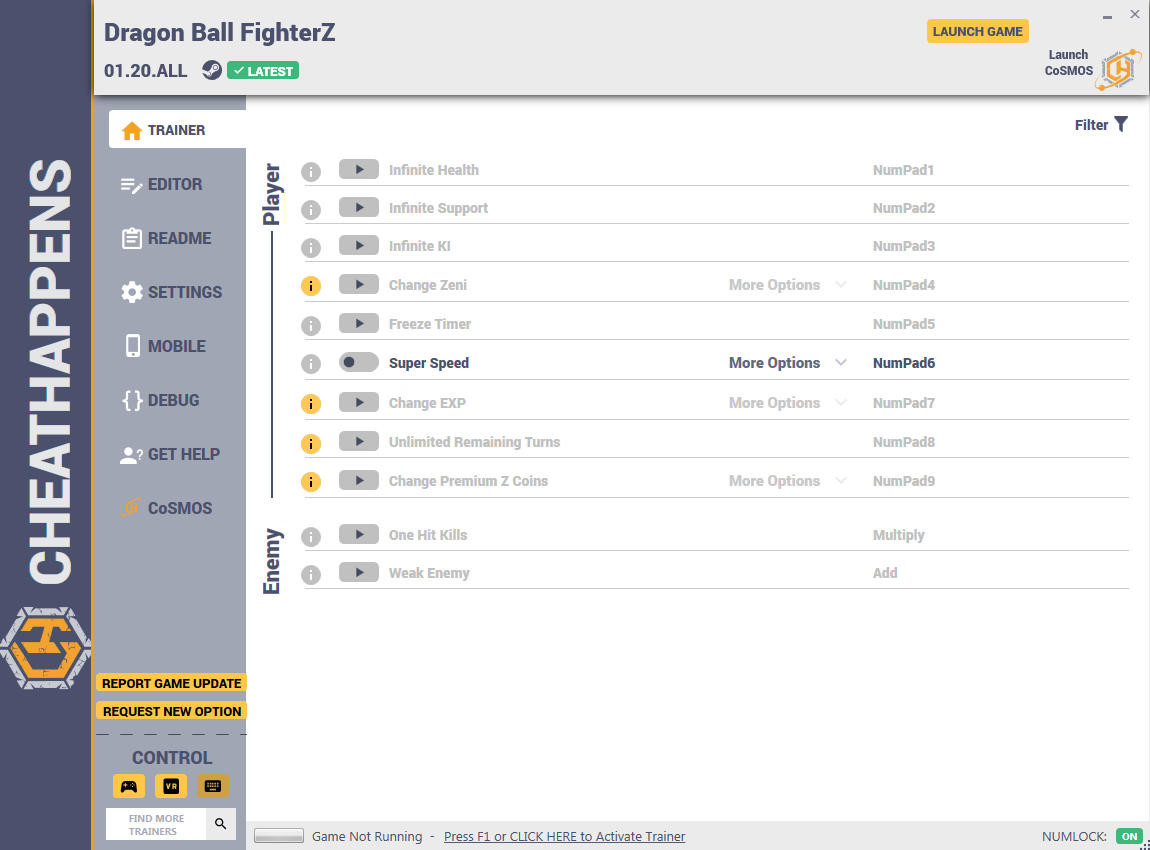Click info icon for Unlimited Remaining Turns

(311, 444)
